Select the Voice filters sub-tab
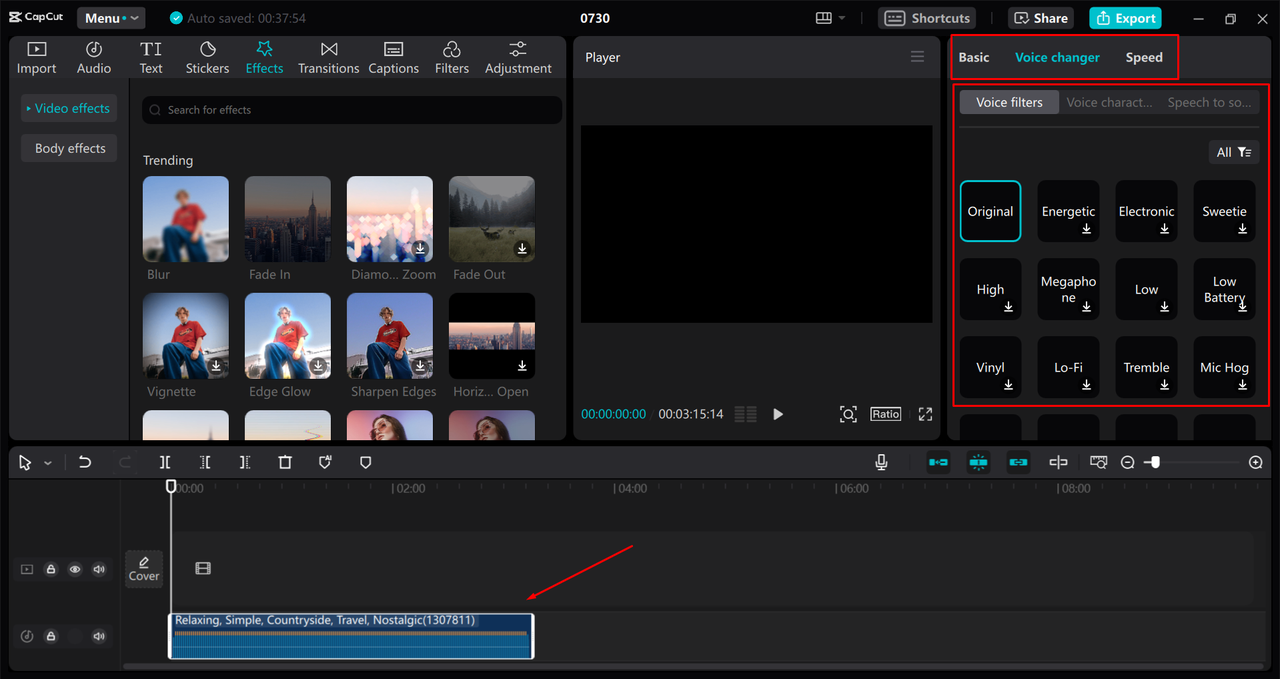The height and width of the screenshot is (679, 1280). (x=1009, y=102)
